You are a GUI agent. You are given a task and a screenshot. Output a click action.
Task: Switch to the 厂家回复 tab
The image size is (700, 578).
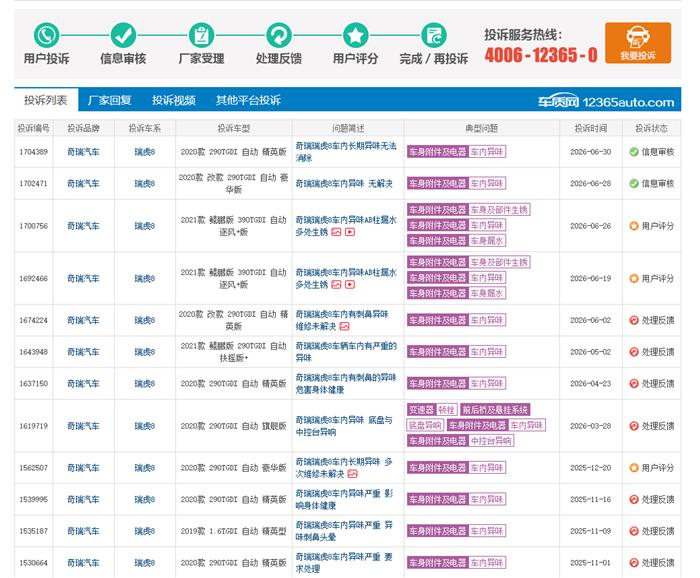tap(110, 100)
